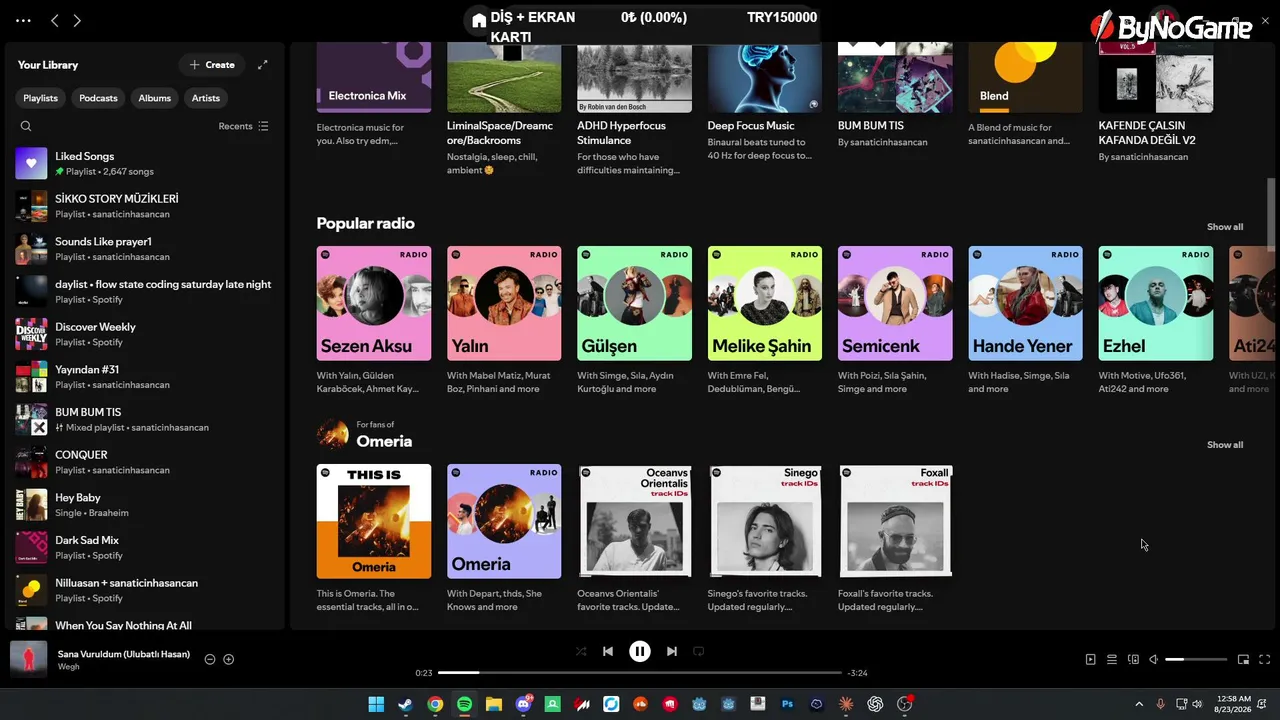1280x720 pixels.
Task: Go forward using the right arrow
Action: pos(77,20)
